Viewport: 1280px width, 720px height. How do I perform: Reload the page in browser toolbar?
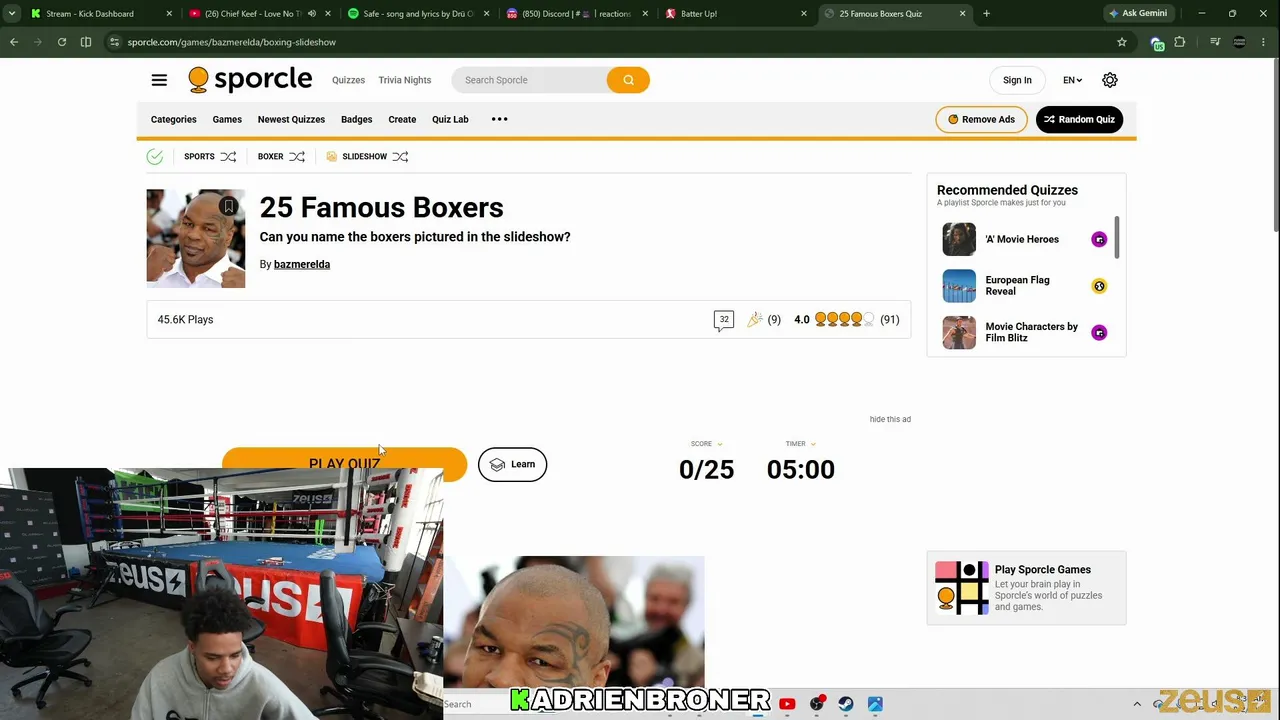point(62,42)
